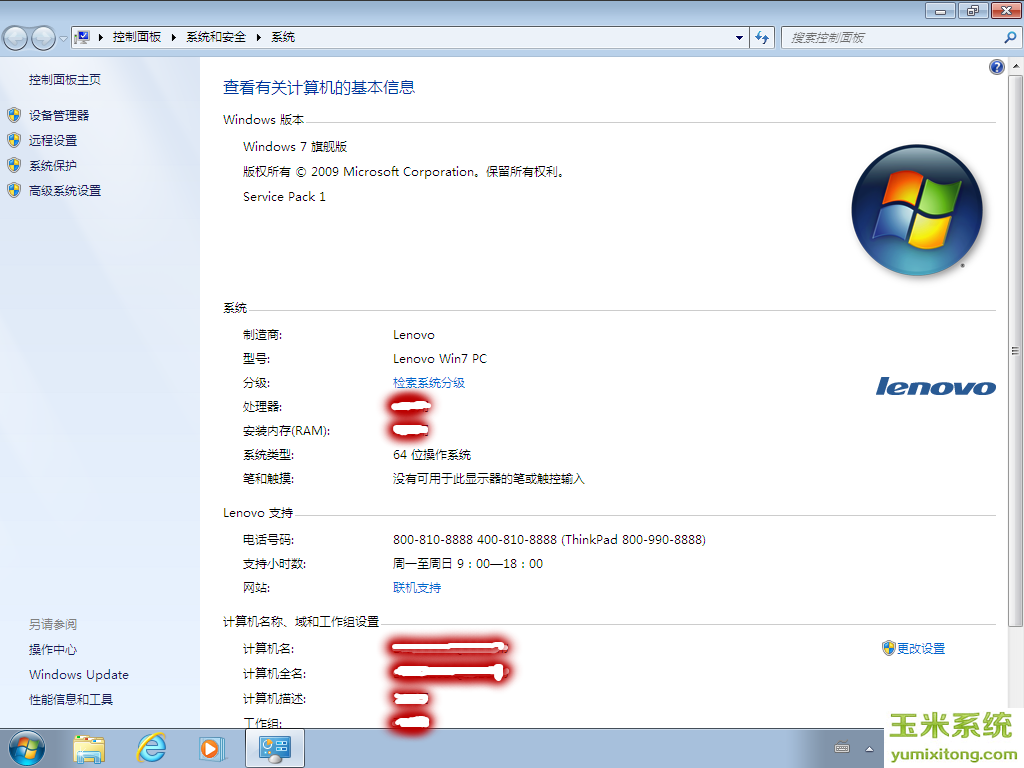Open address bar history dropdown
This screenshot has height=768, width=1024.
[x=739, y=38]
